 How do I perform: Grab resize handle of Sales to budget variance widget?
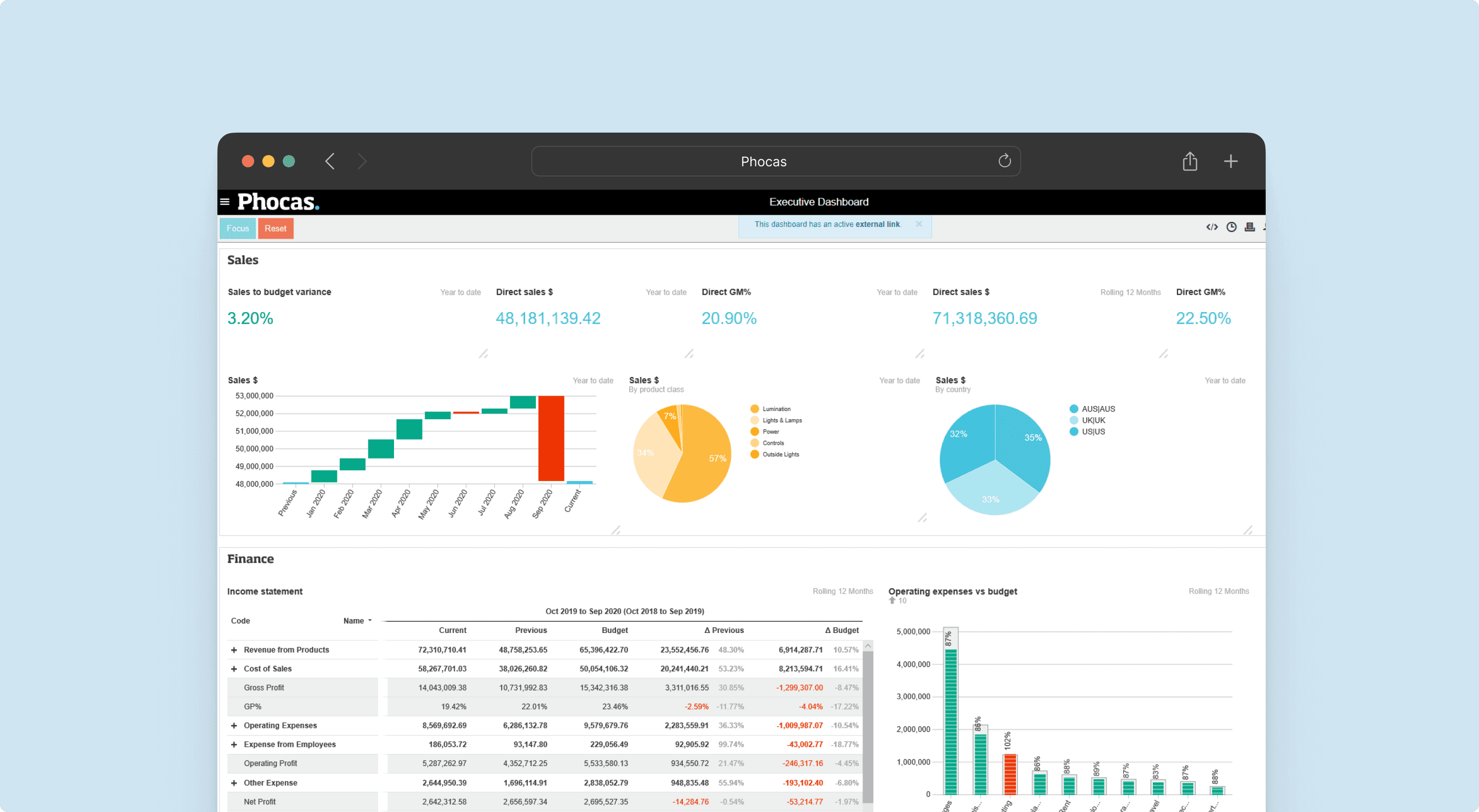483,353
